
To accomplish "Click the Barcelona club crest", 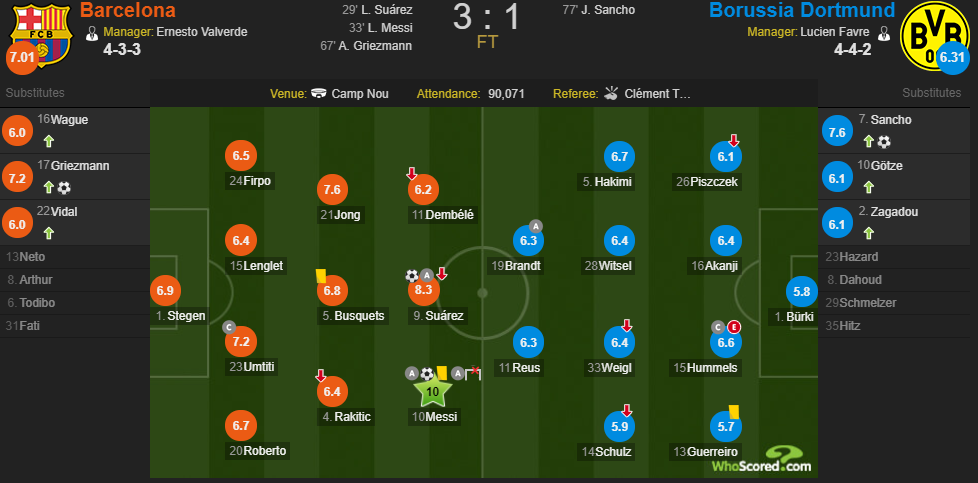I will pyautogui.click(x=42, y=35).
